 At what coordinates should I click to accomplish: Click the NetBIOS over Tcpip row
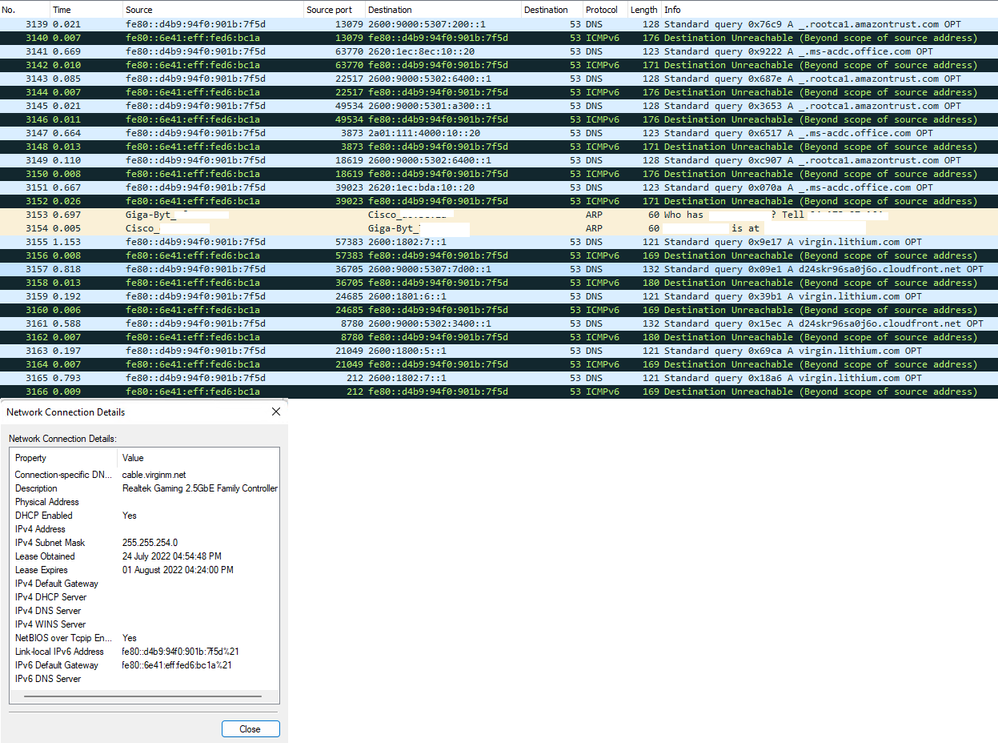tap(144, 638)
